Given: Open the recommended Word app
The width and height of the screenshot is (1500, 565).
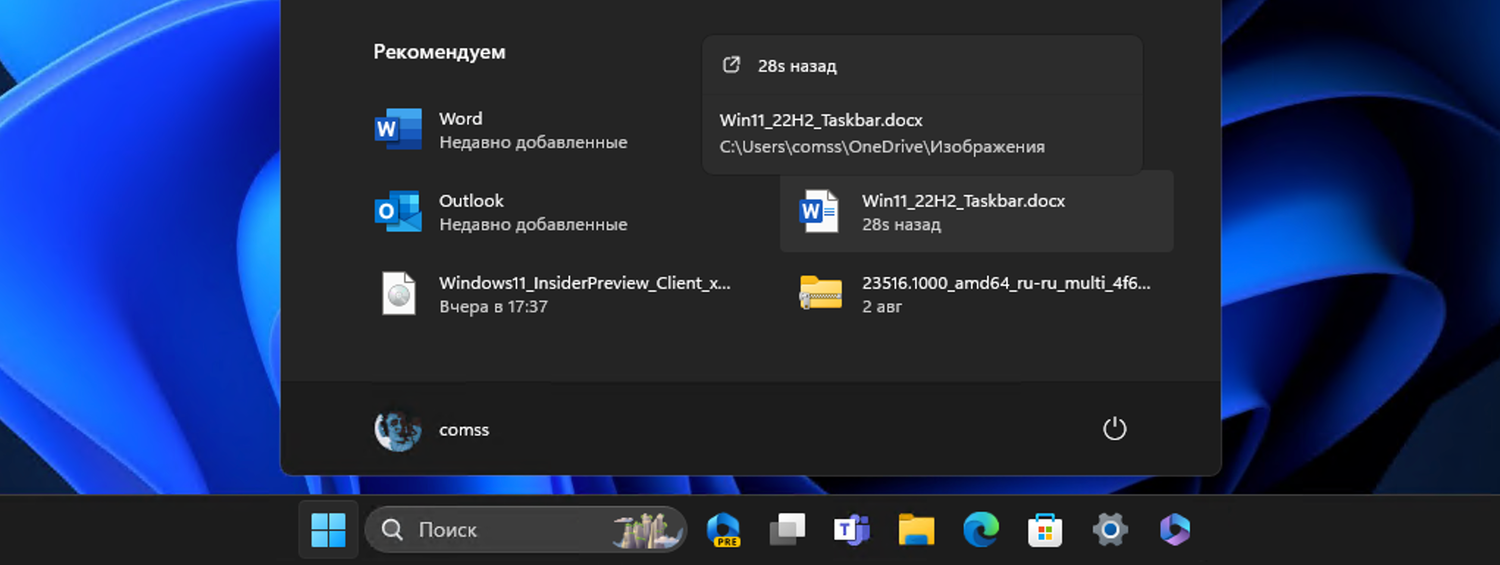Looking at the screenshot, I should pos(555,130).
